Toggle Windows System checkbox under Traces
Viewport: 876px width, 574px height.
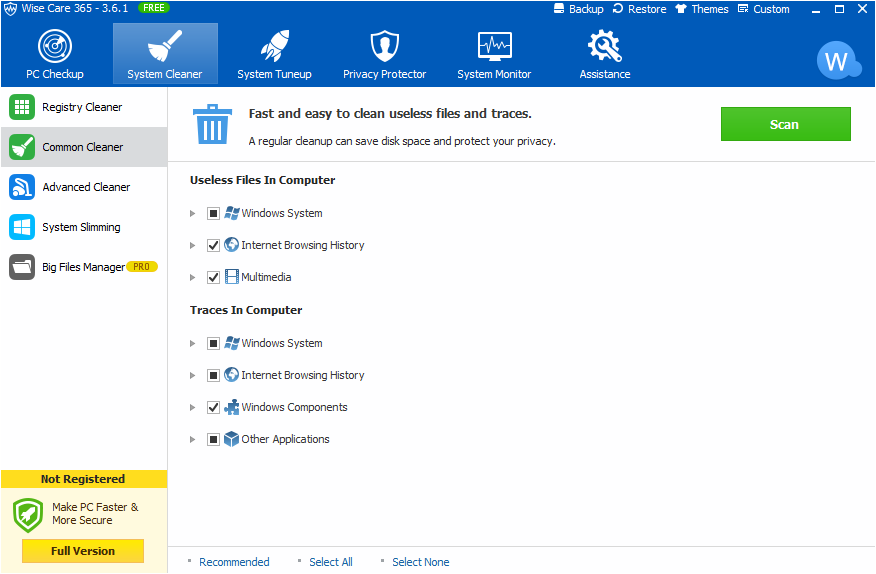(213, 343)
